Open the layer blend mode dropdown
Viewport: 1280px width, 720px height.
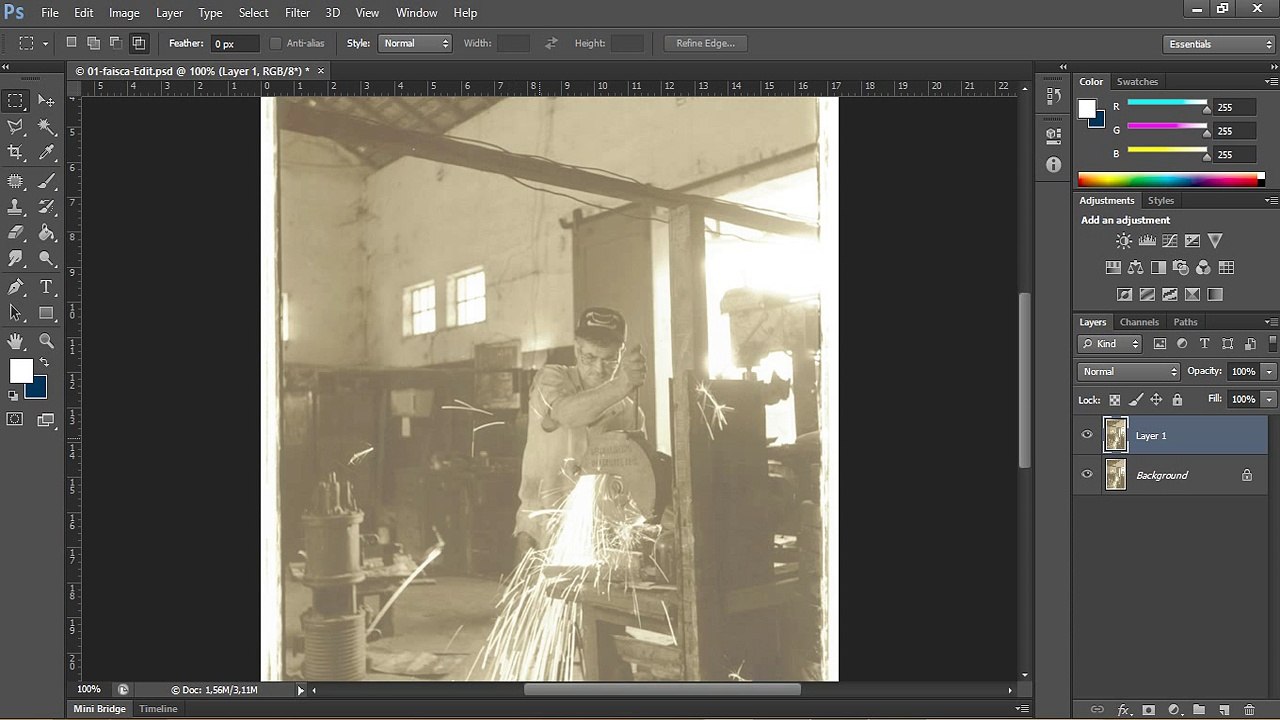[x=1129, y=371]
